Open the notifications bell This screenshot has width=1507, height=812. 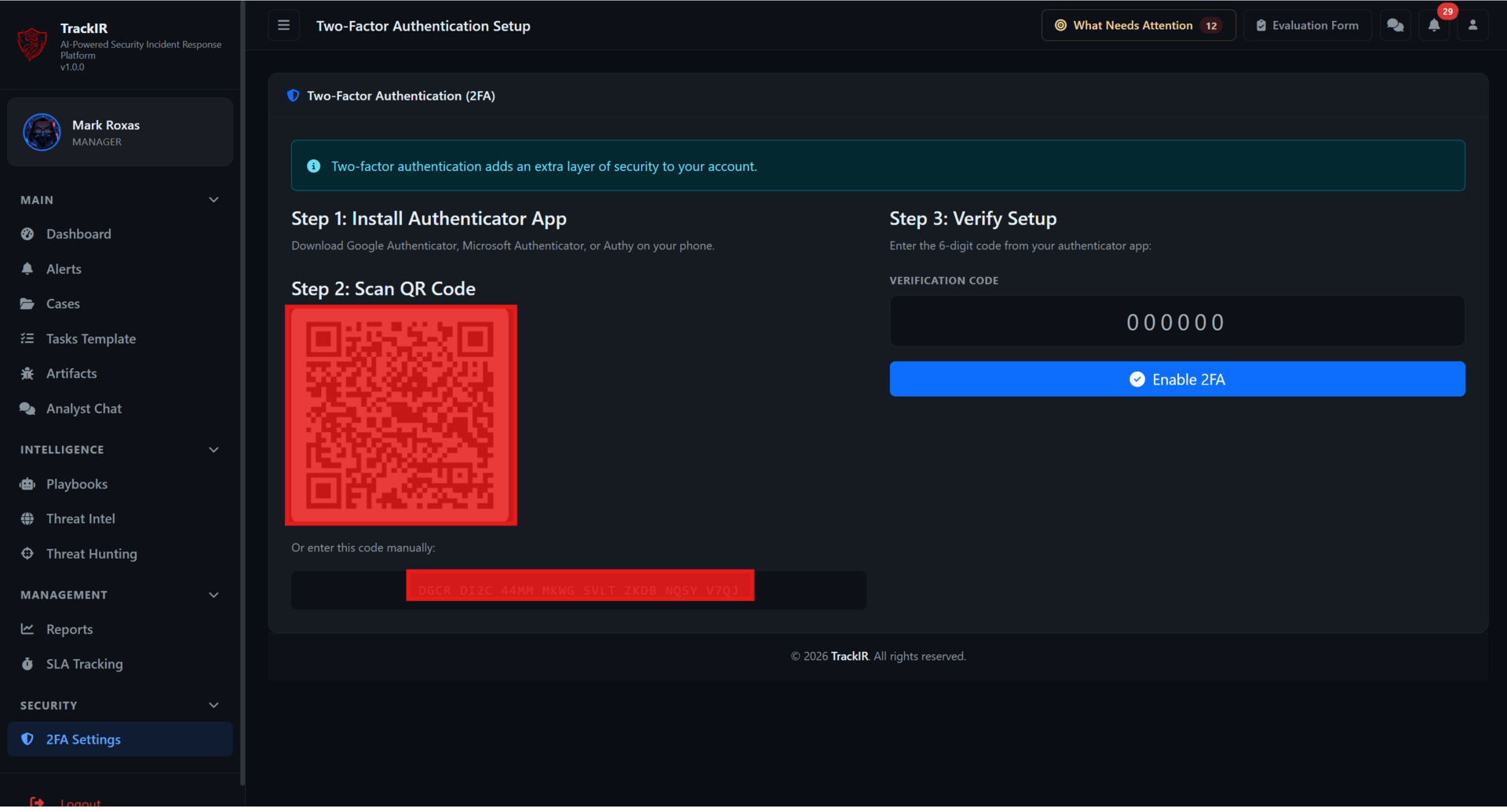(1434, 25)
